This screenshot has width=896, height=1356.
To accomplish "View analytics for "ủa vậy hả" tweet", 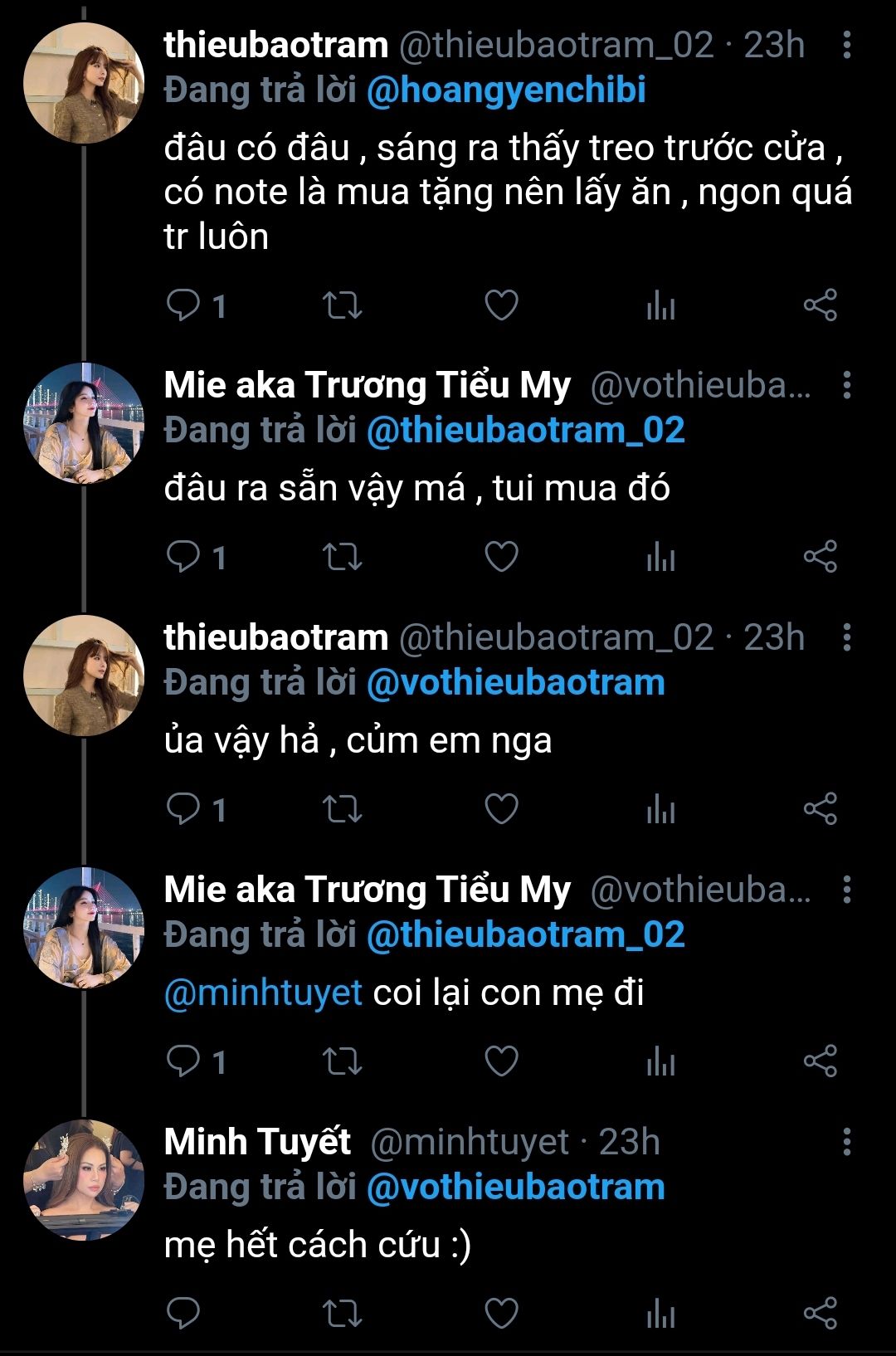I will [660, 809].
